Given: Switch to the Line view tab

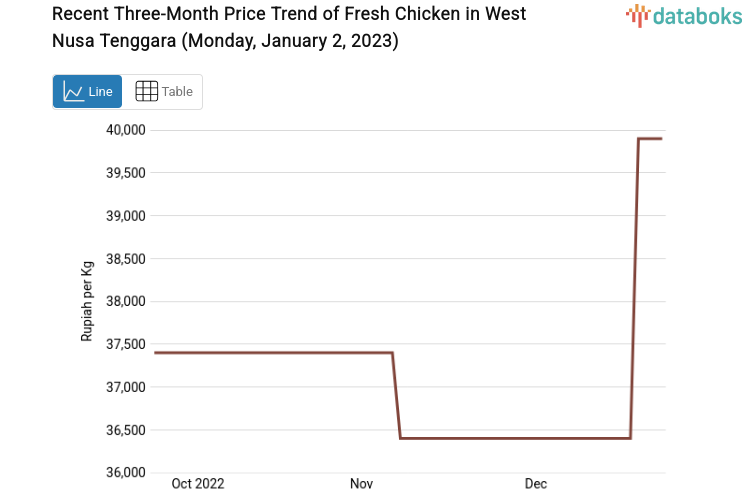Looking at the screenshot, I should (x=88, y=91).
